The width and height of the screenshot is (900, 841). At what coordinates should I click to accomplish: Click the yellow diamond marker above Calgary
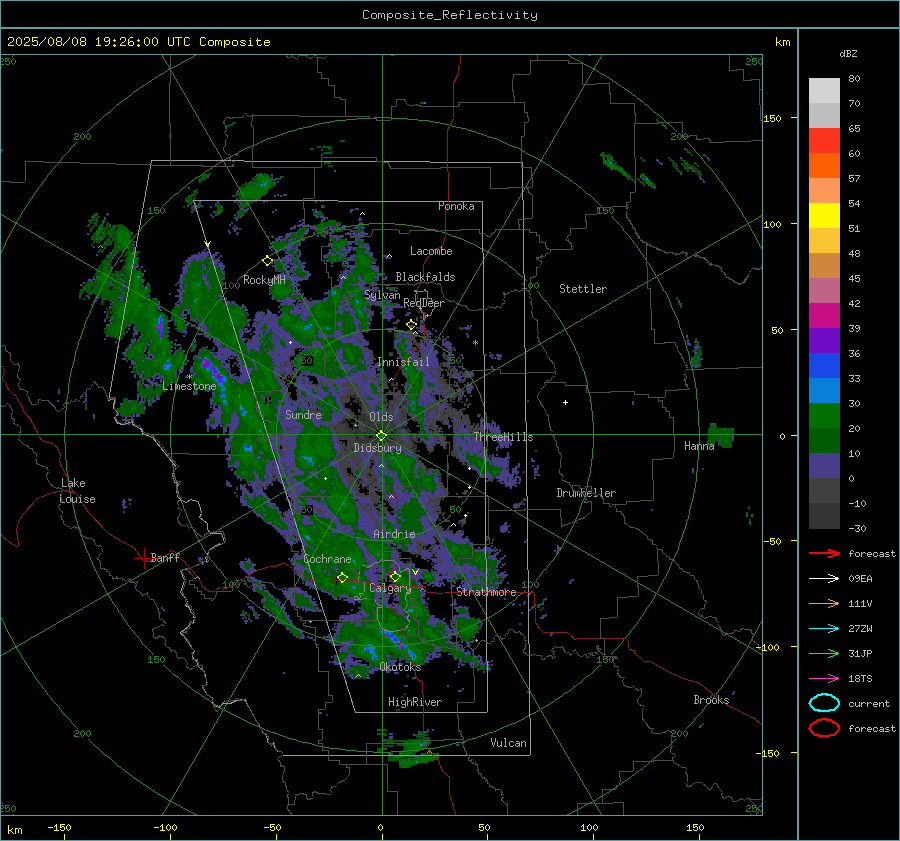point(395,576)
